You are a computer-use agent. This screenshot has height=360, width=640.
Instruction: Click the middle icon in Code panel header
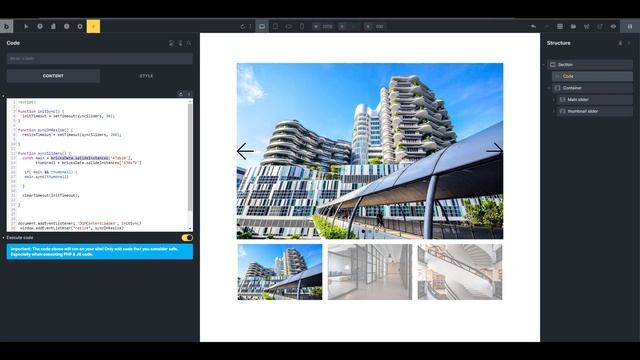(180, 43)
